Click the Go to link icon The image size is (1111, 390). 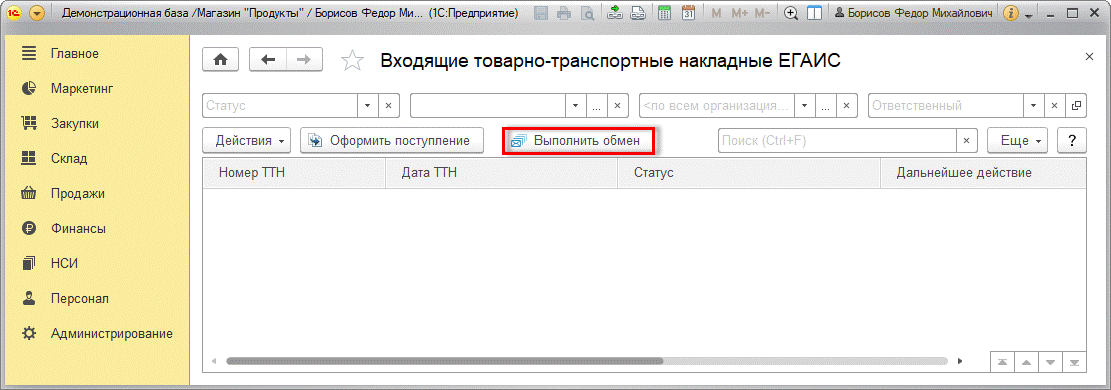coord(638,13)
